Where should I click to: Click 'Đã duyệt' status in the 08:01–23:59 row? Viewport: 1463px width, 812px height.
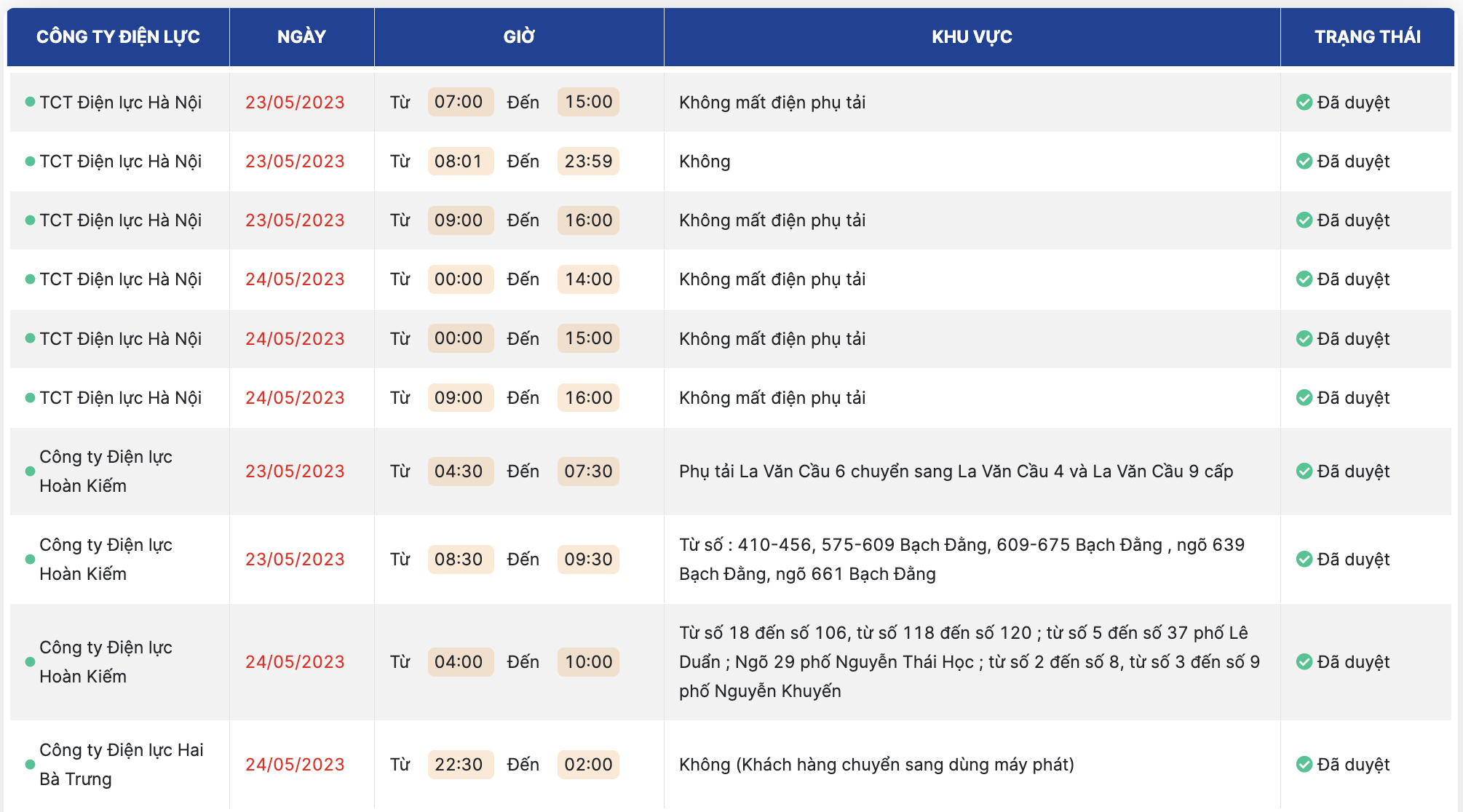click(x=1353, y=161)
